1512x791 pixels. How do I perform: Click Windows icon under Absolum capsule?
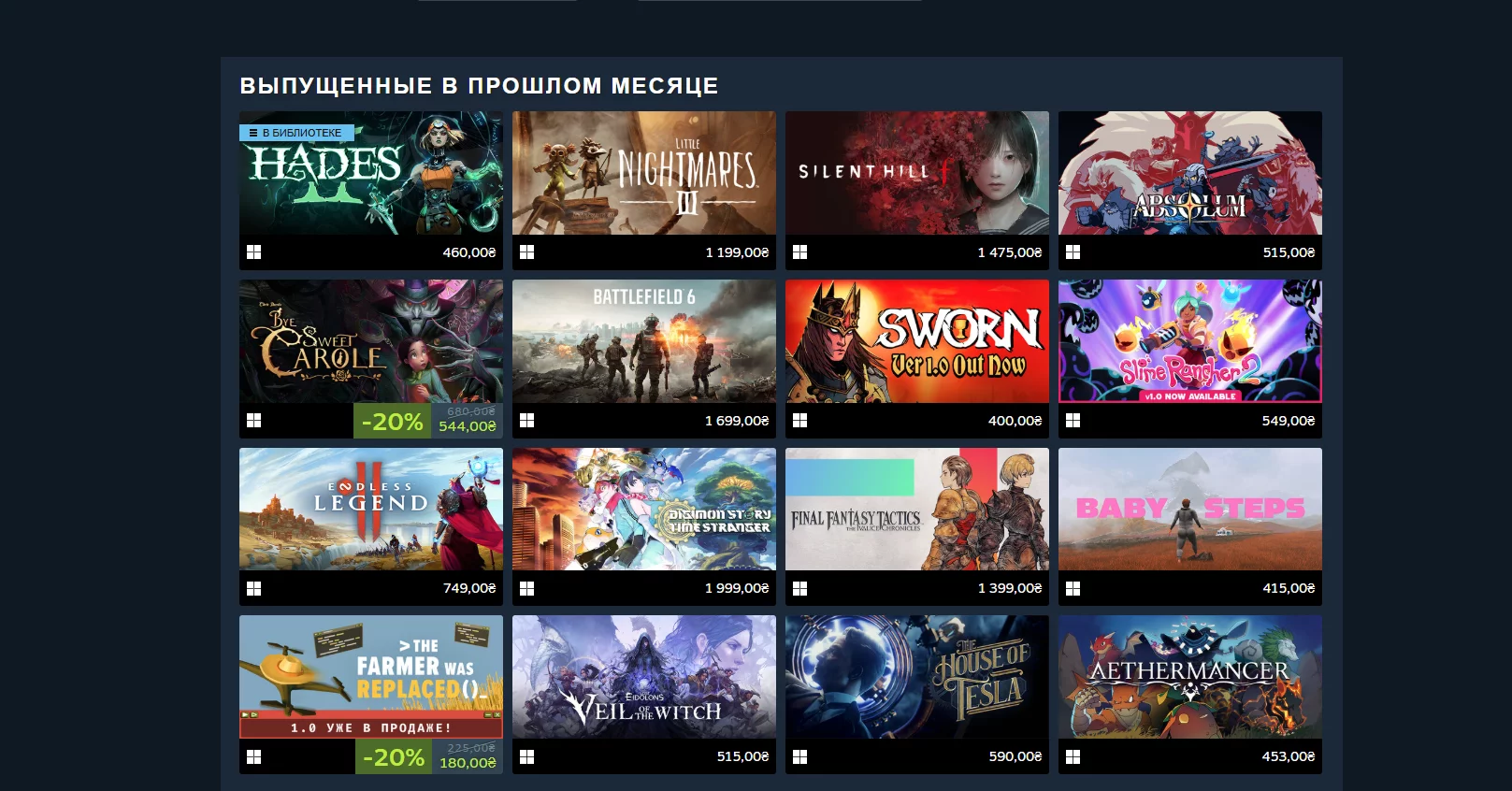(x=1073, y=252)
